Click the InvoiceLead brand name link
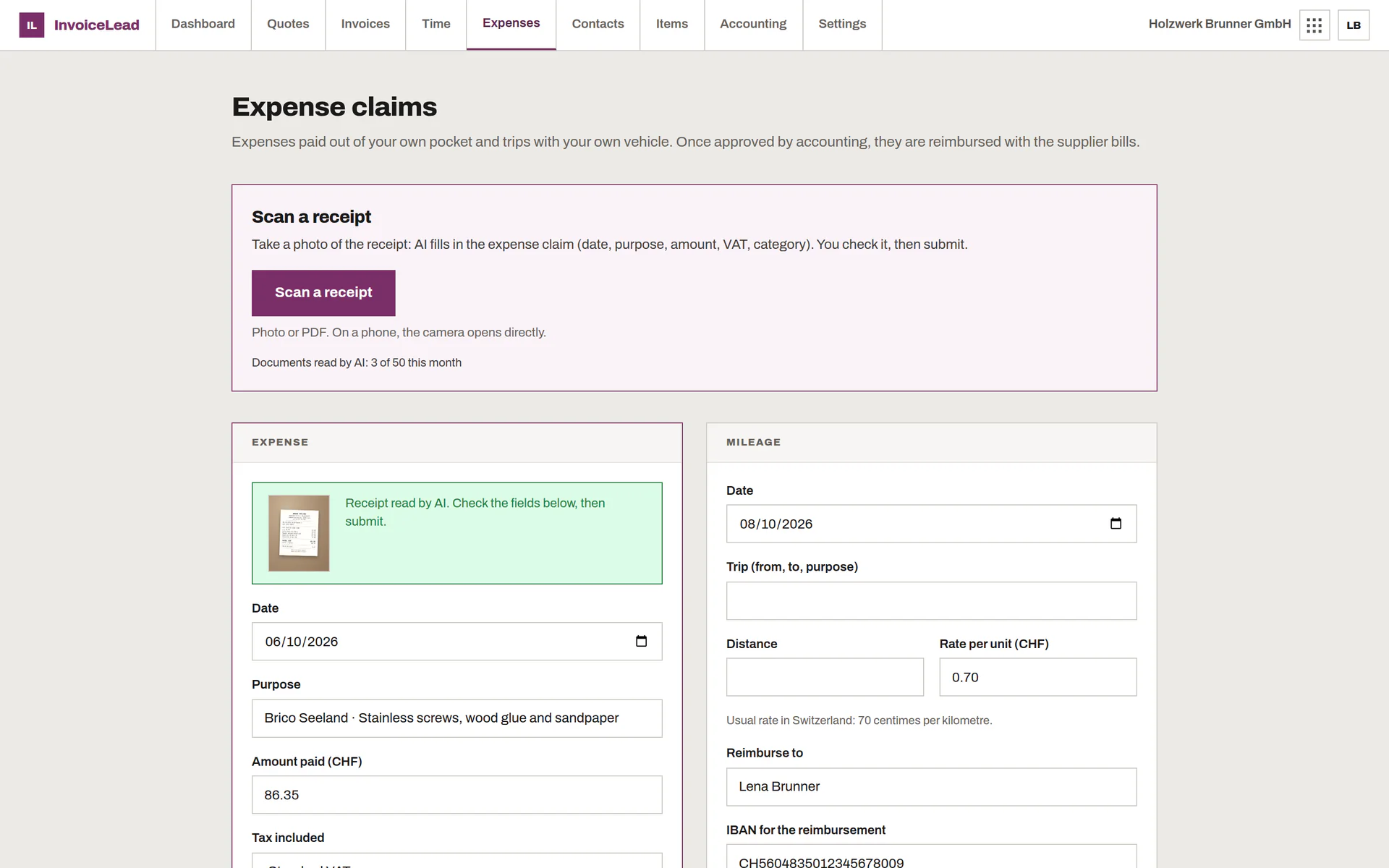 [x=96, y=25]
